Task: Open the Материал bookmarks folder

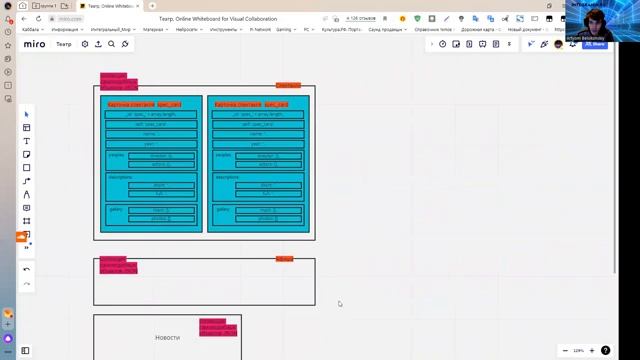Action: [155, 29]
